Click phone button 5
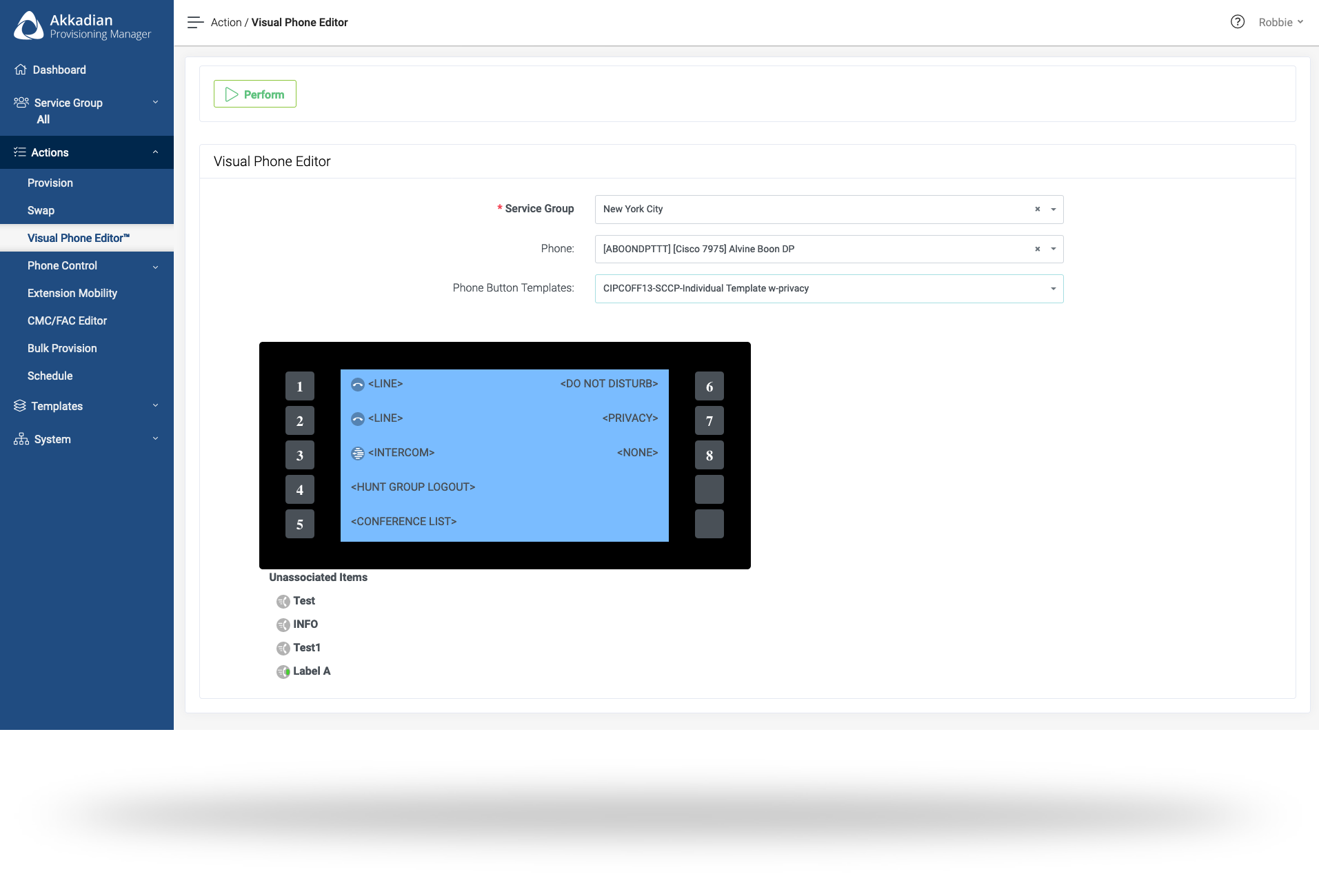 300,525
